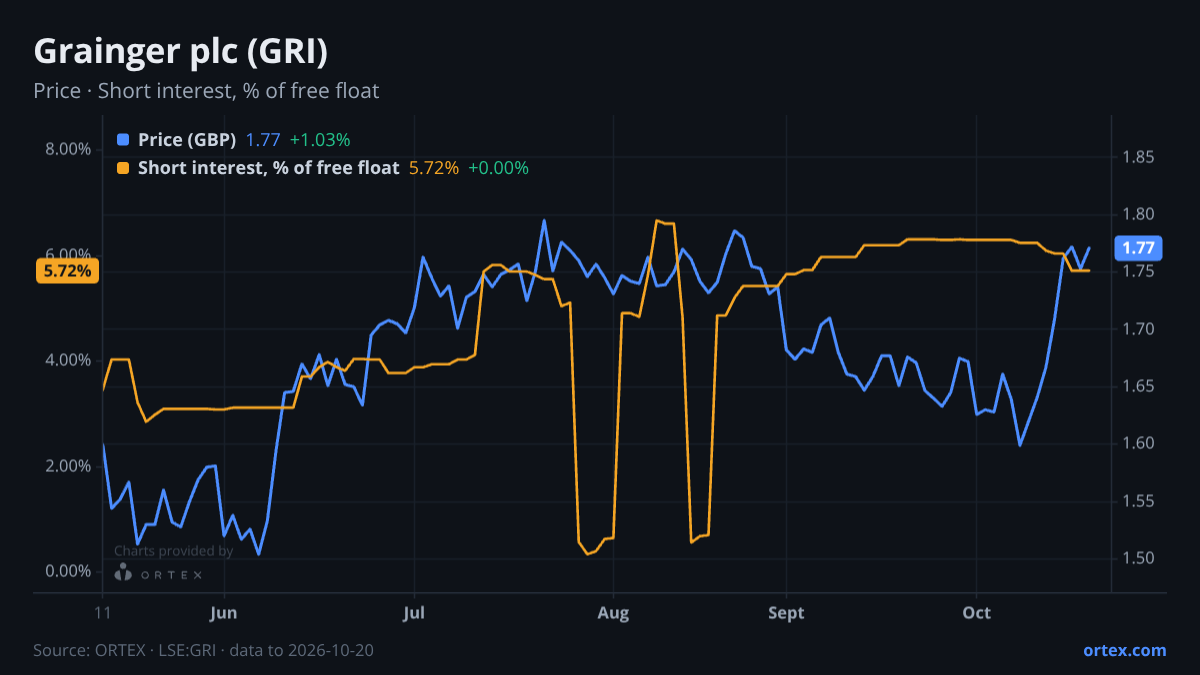Select the Price (GBP) legend label

[187, 140]
